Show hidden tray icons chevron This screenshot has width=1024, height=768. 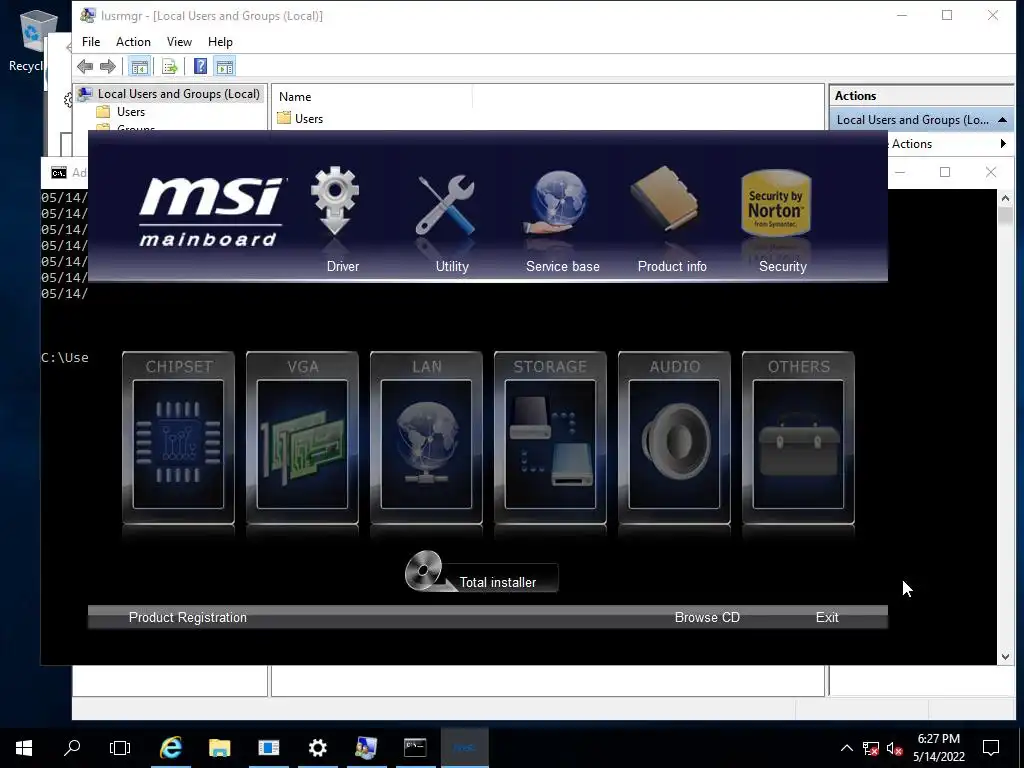tap(846, 748)
